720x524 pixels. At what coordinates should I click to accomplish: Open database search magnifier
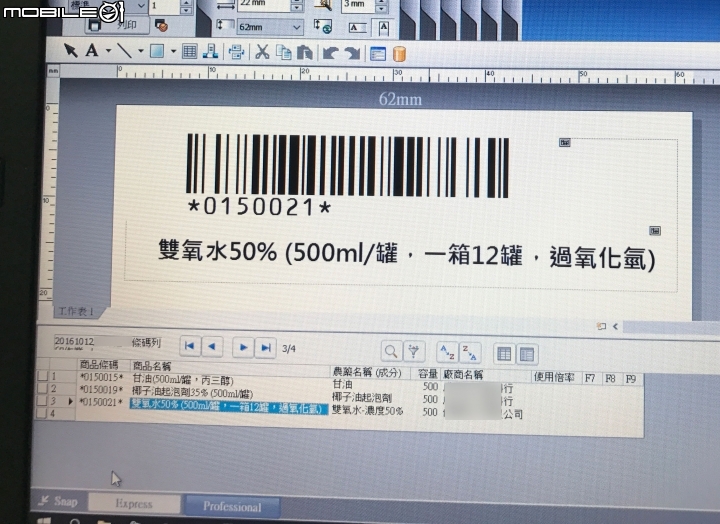click(391, 351)
